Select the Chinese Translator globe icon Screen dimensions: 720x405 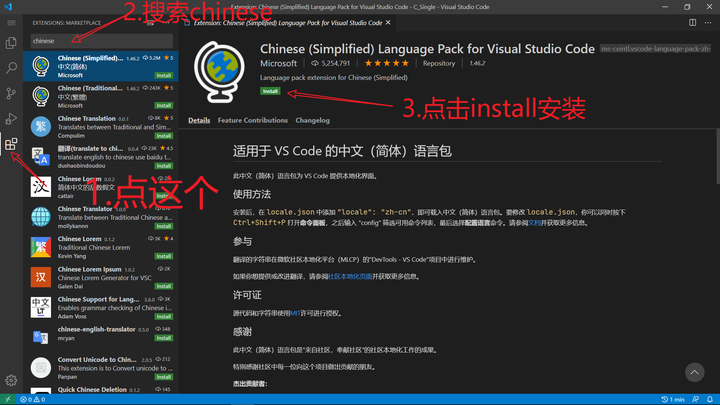(x=41, y=217)
